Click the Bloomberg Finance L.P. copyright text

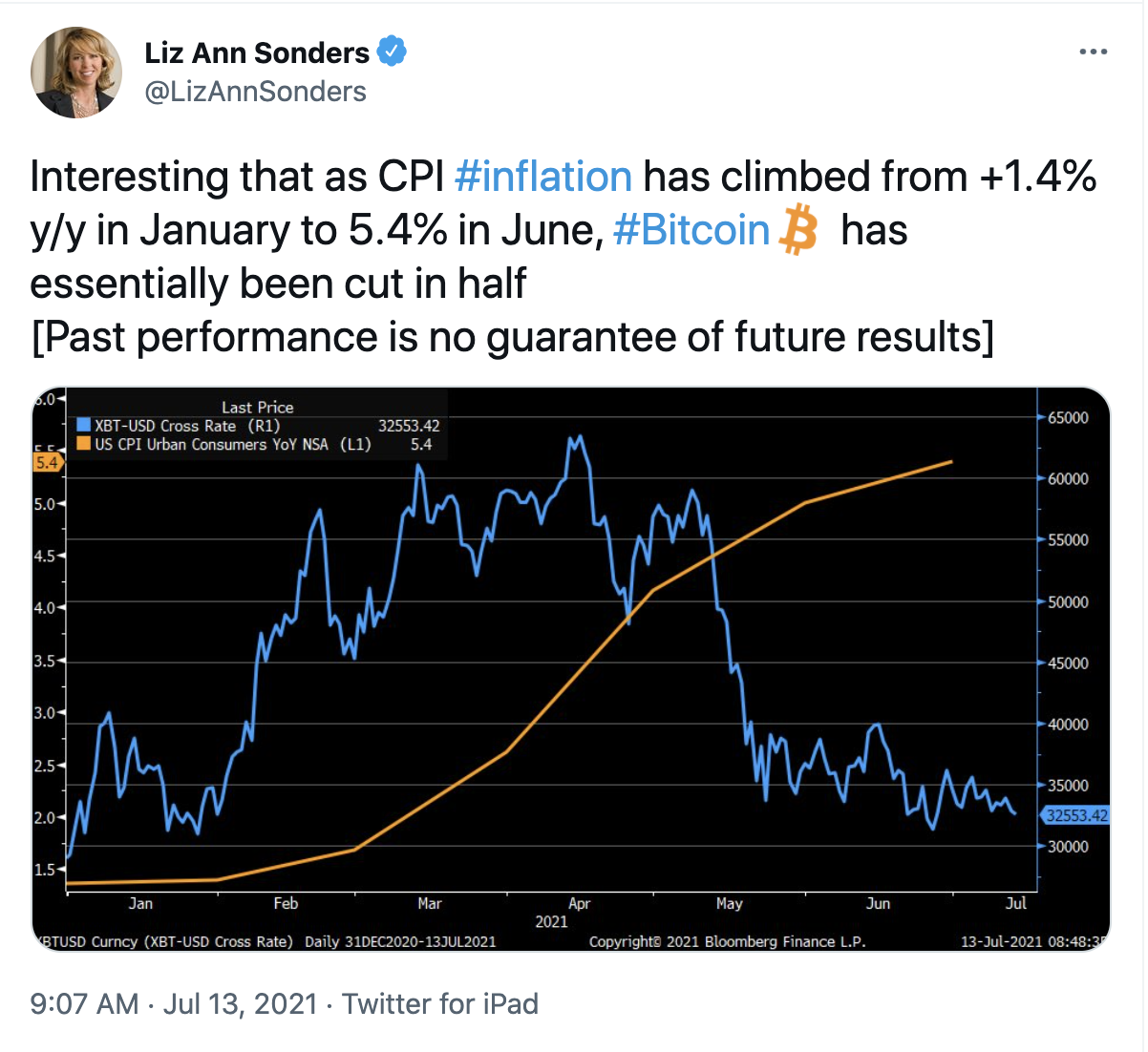(727, 941)
